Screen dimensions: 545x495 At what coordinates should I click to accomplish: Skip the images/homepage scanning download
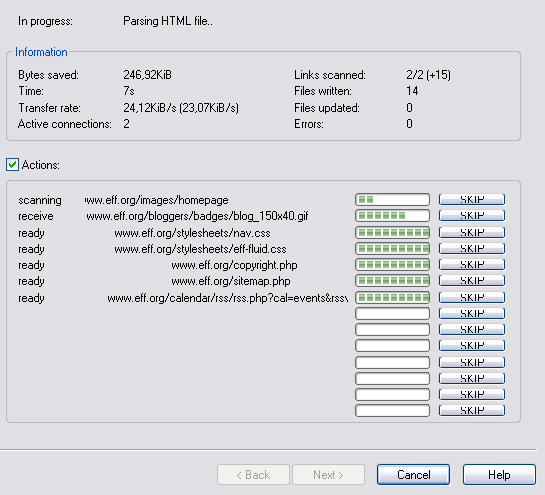(472, 200)
